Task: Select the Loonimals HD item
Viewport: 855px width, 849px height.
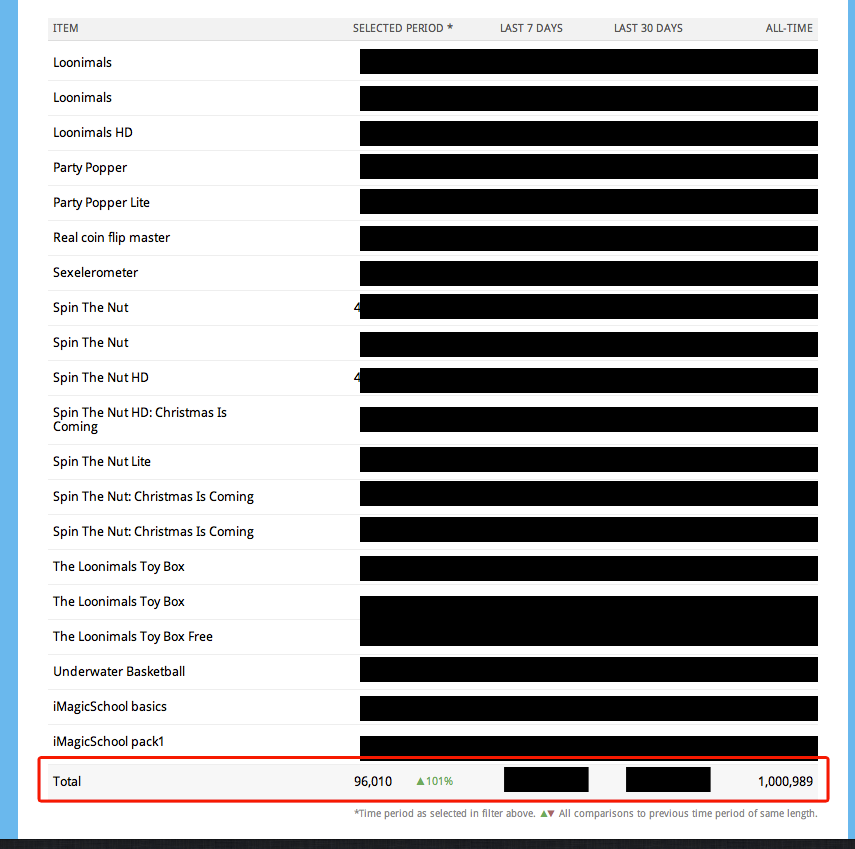Action: tap(93, 133)
